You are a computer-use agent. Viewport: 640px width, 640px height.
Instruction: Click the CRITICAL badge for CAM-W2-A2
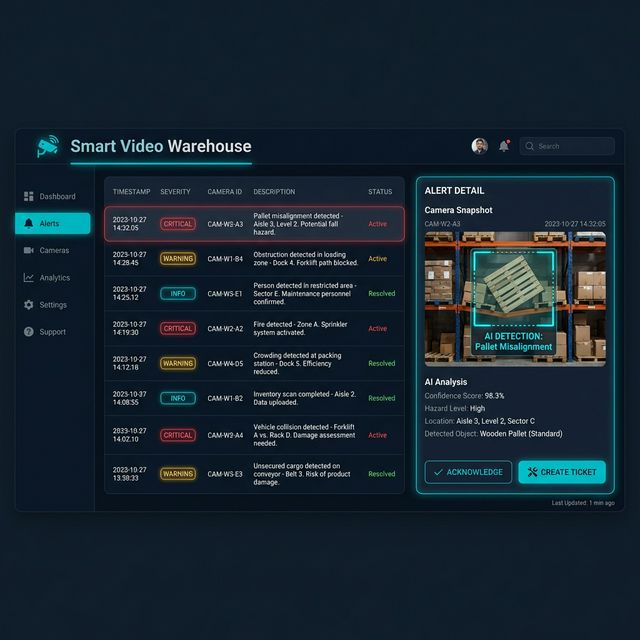[x=178, y=329]
